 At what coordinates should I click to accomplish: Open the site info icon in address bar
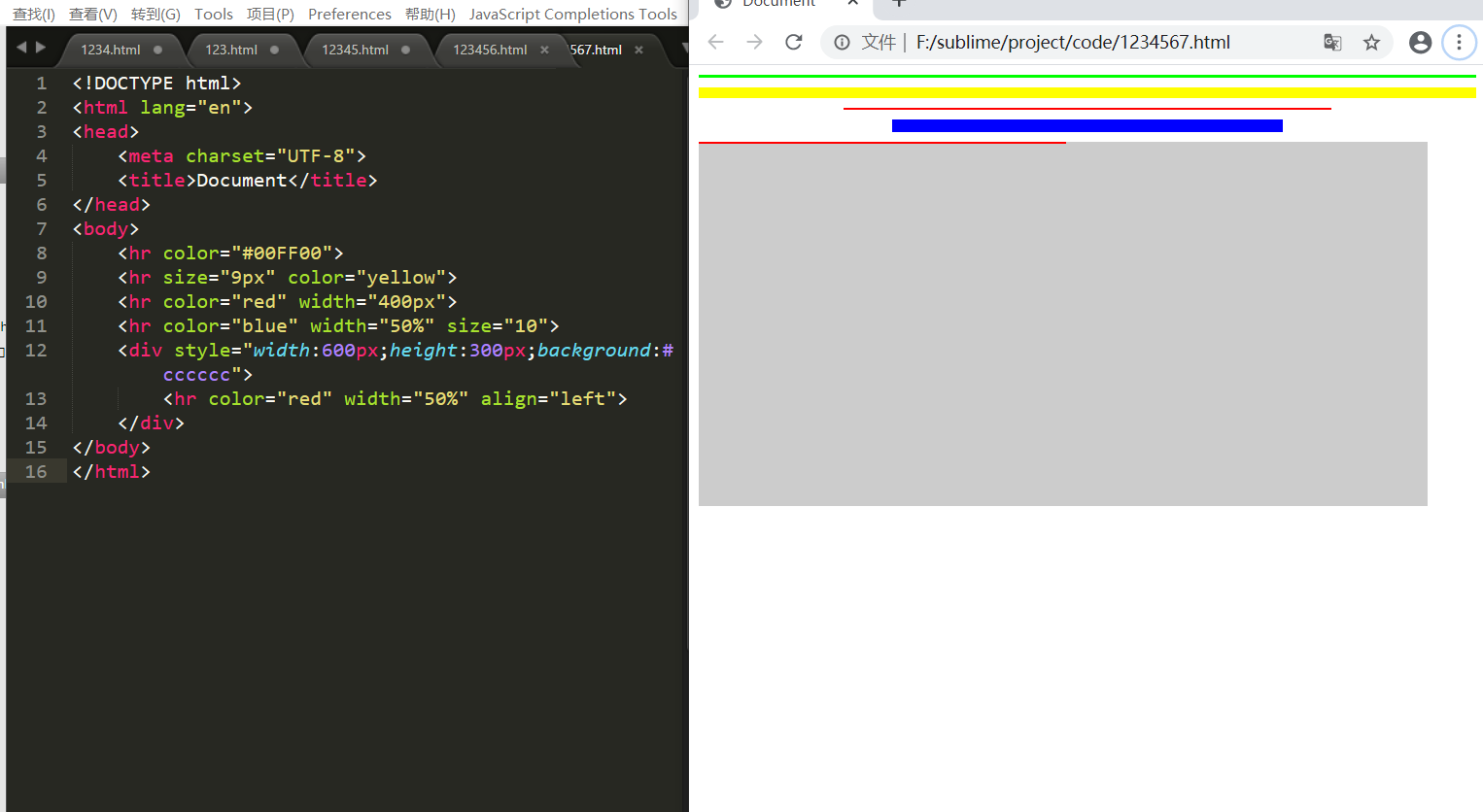842,42
